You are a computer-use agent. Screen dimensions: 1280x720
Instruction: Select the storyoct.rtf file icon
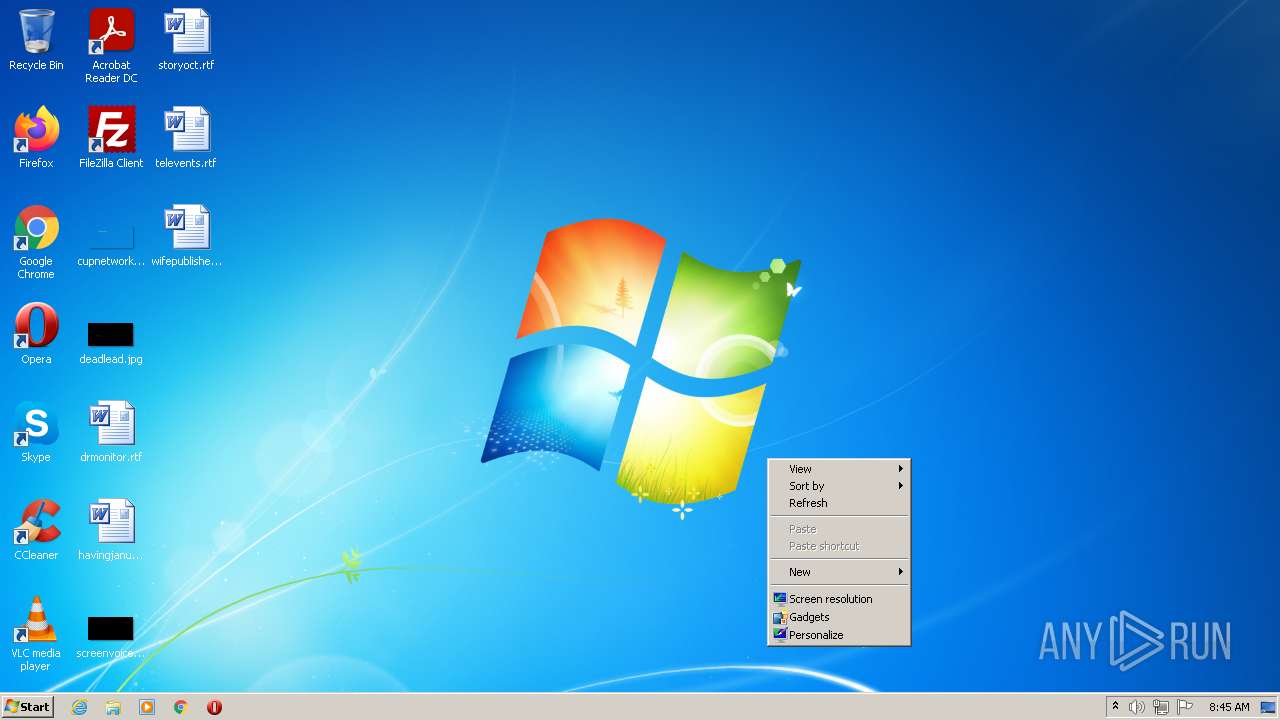click(186, 40)
